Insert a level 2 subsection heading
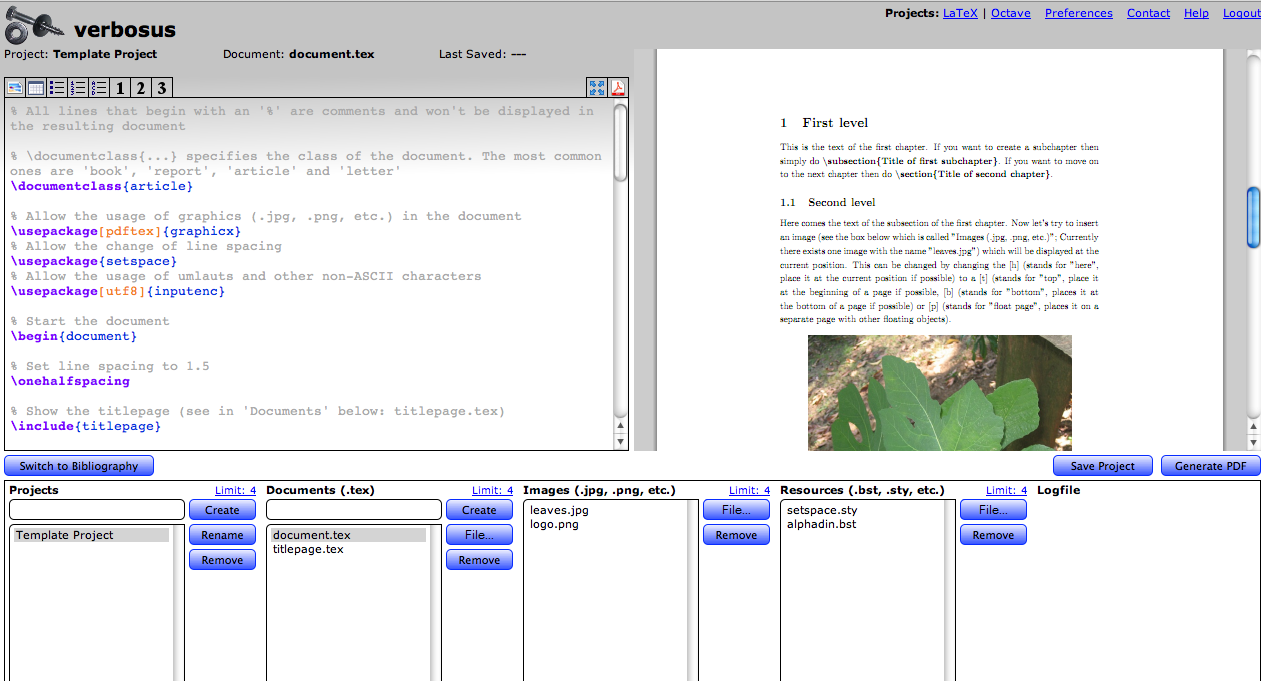Viewport: 1261px width, 681px height. (140, 87)
